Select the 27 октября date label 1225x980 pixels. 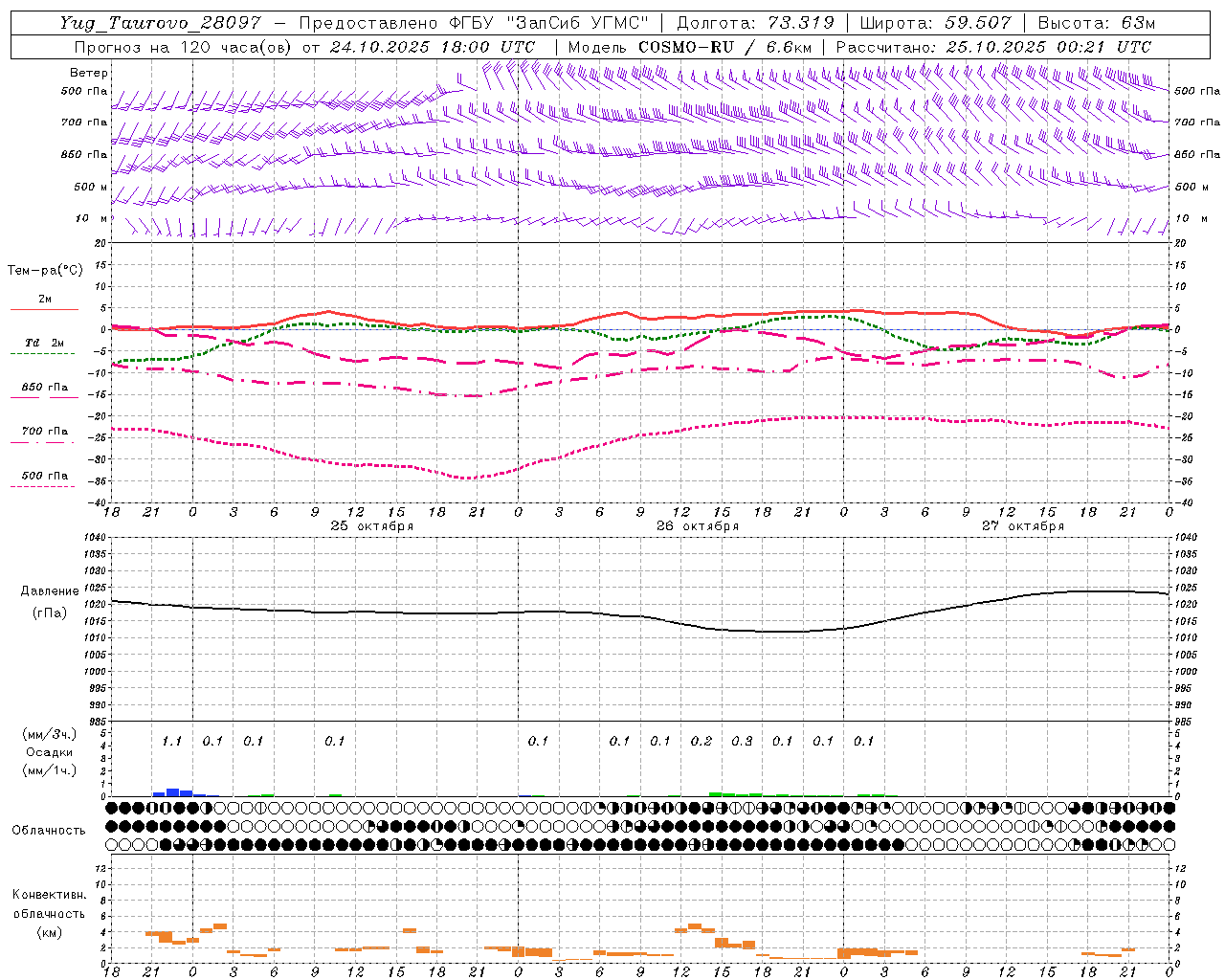1022,525
